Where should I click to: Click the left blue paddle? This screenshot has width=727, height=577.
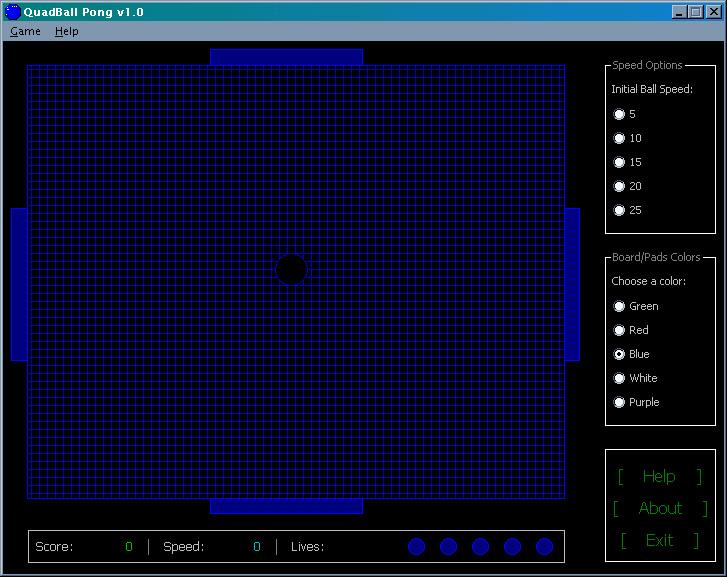pos(19,284)
